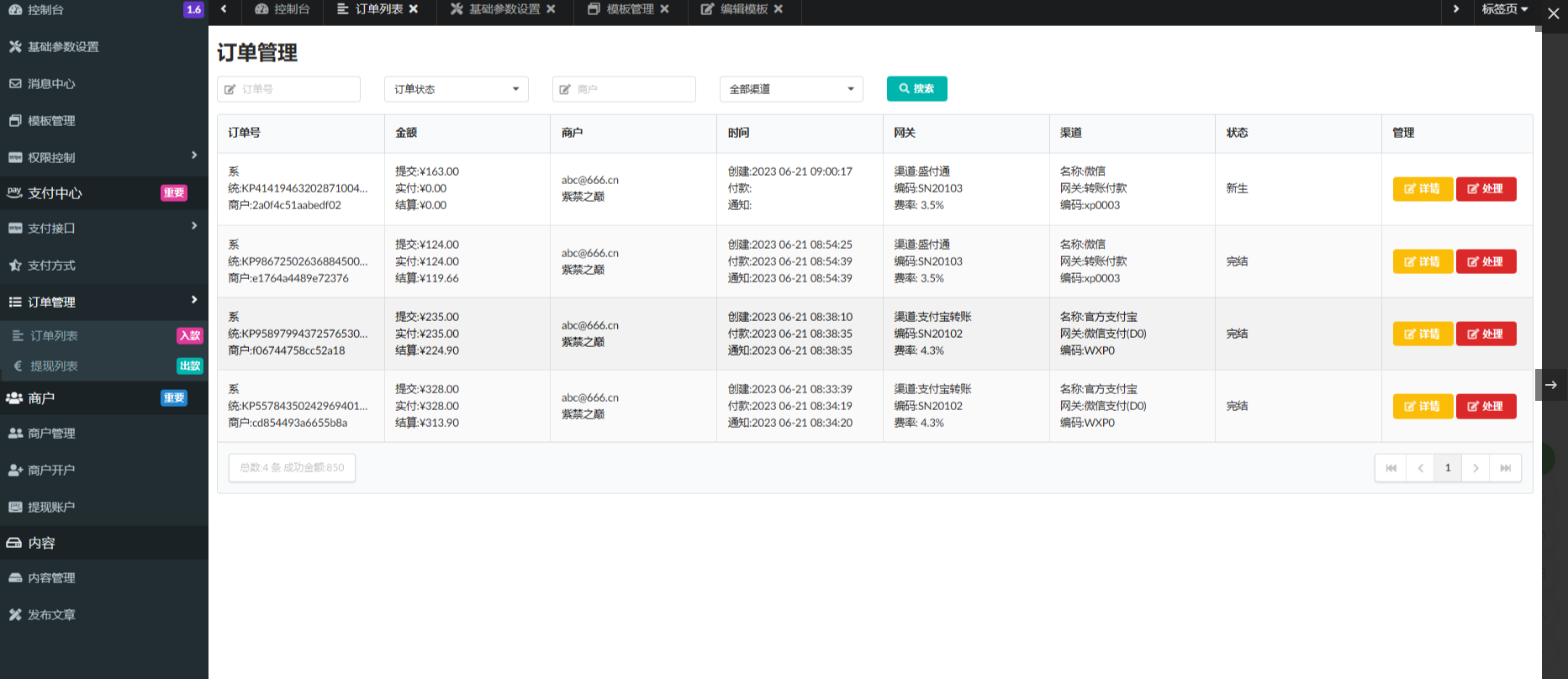
Task: Open 内容管理 in the sidebar
Action: 104,578
